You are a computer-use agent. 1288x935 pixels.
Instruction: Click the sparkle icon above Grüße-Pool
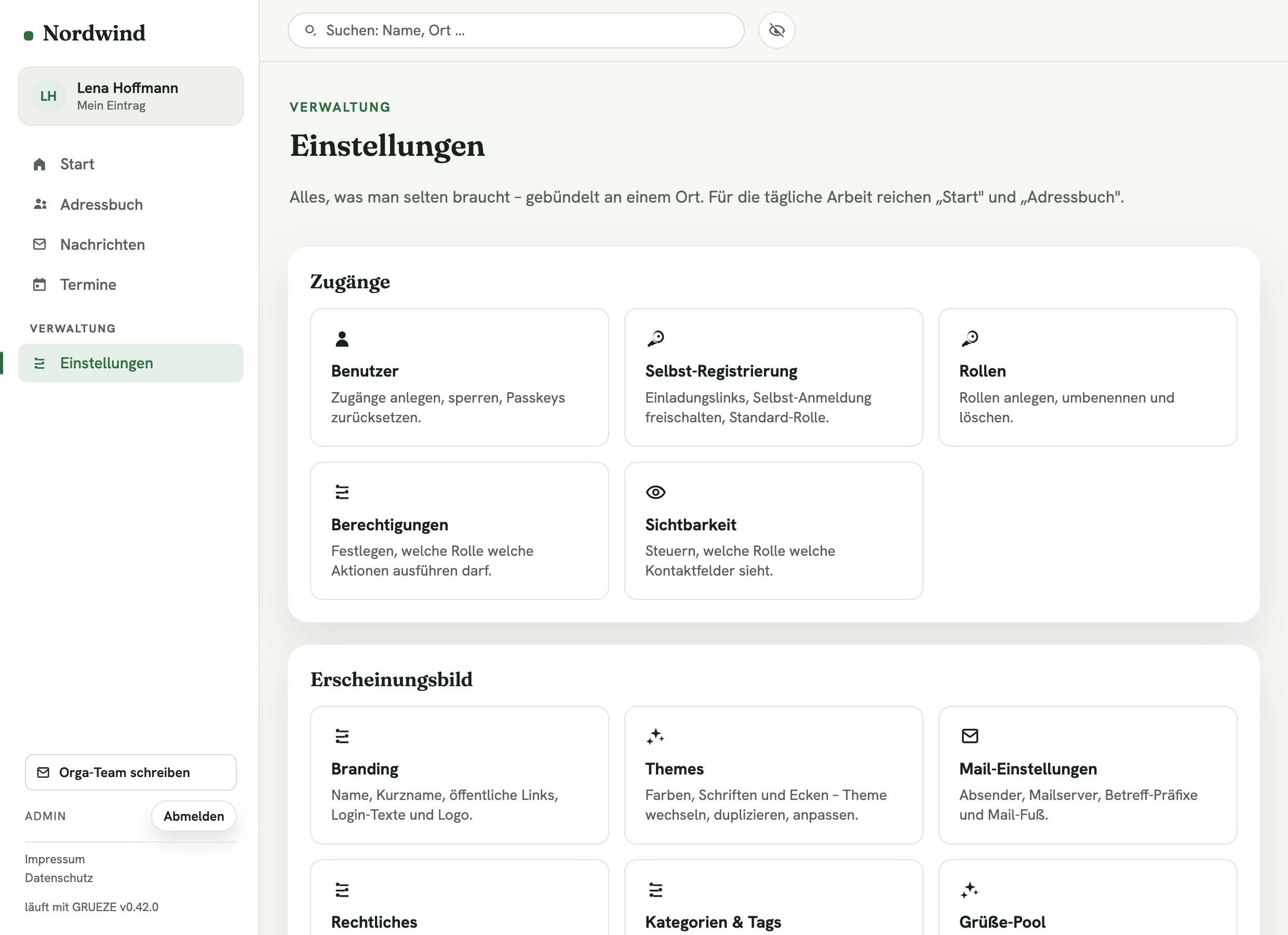(970, 890)
